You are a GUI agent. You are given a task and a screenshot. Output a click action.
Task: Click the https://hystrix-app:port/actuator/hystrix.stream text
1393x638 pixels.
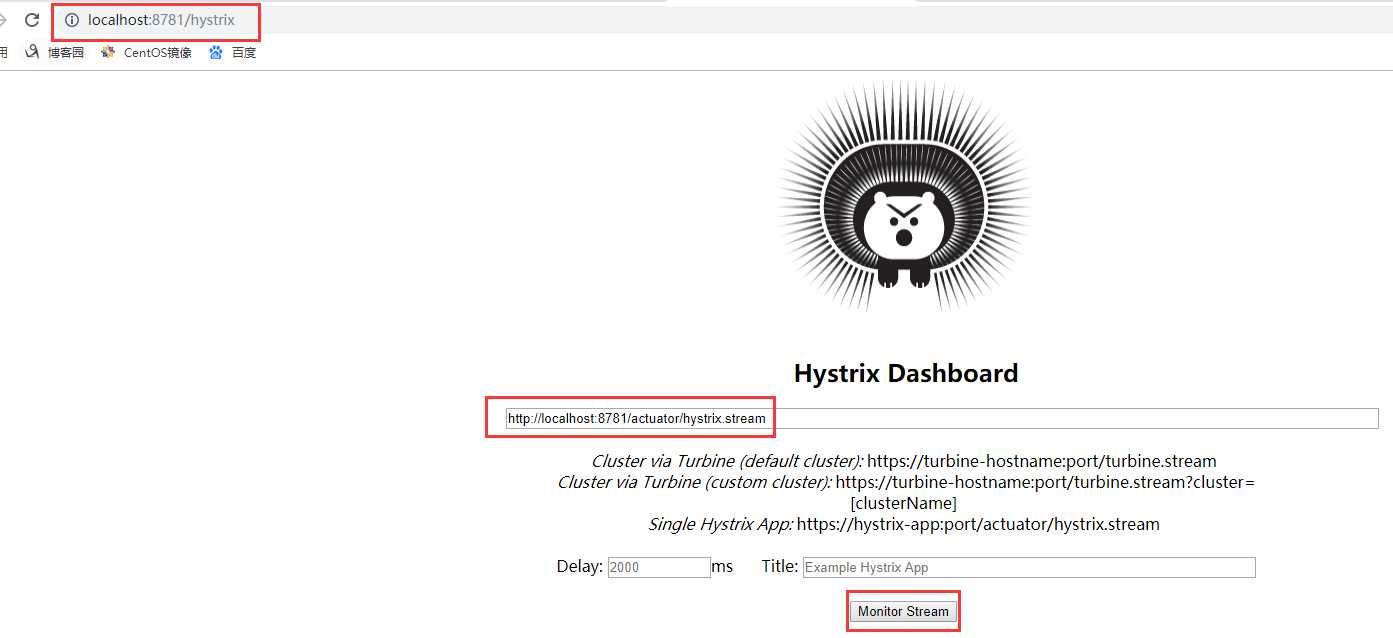(x=978, y=524)
